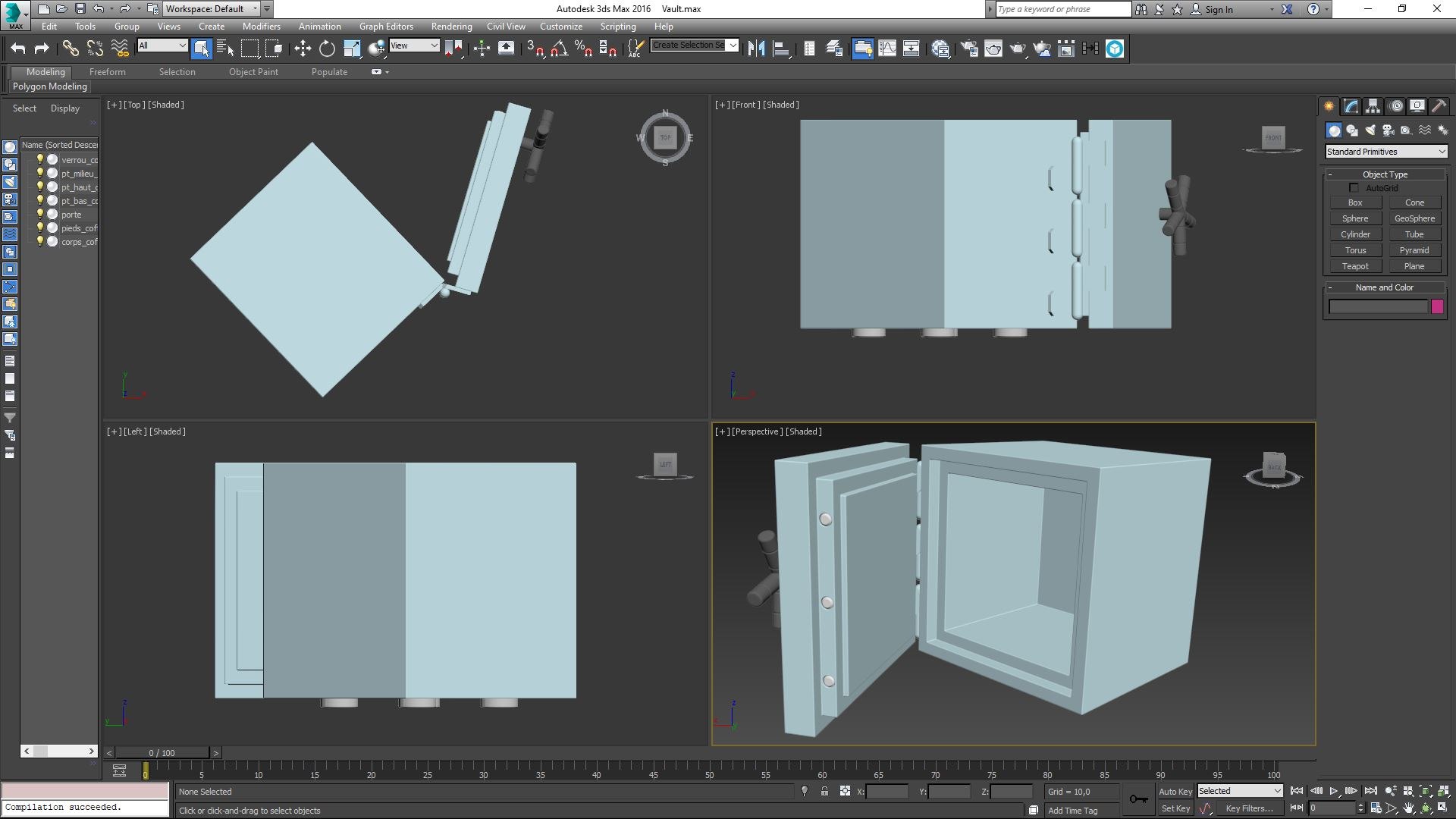Click the Undo arrow in main toolbar

pyautogui.click(x=18, y=49)
